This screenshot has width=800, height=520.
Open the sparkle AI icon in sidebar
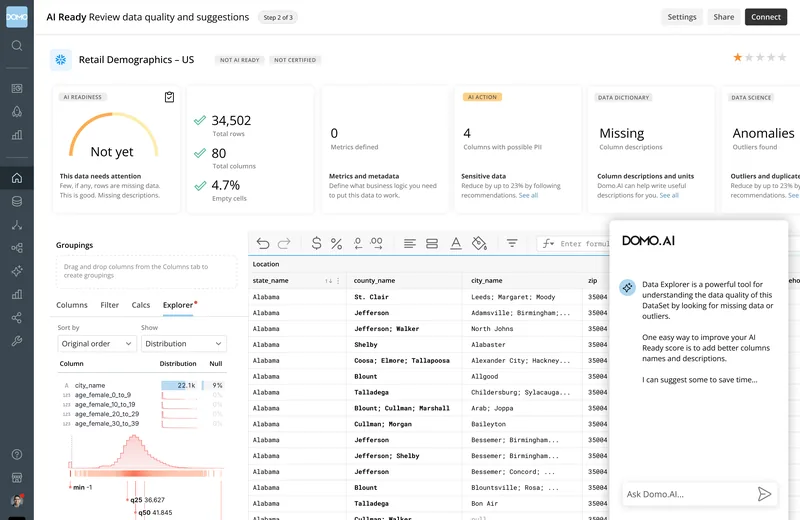(x=17, y=271)
